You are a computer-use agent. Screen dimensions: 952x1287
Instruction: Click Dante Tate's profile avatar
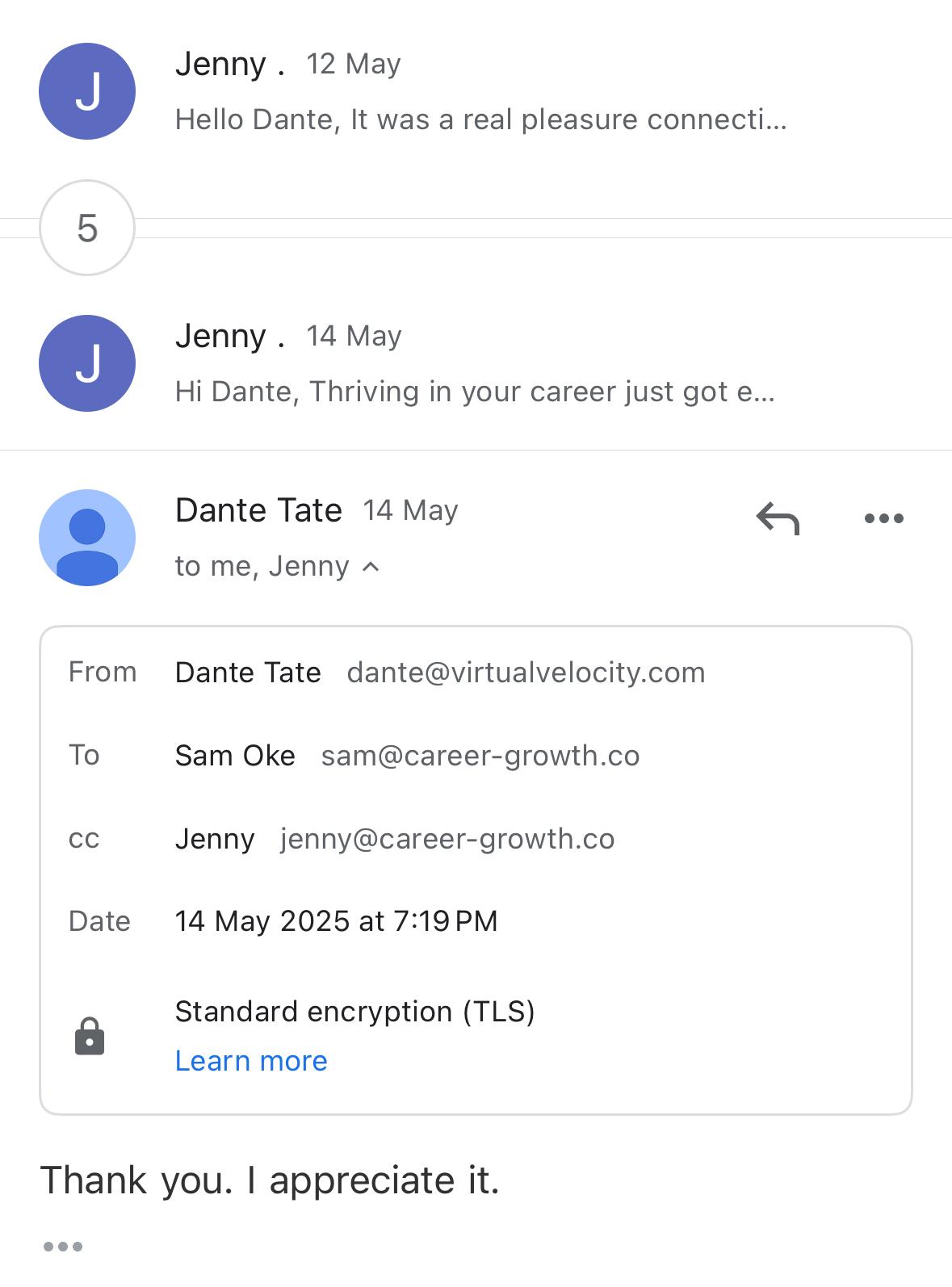tap(87, 538)
